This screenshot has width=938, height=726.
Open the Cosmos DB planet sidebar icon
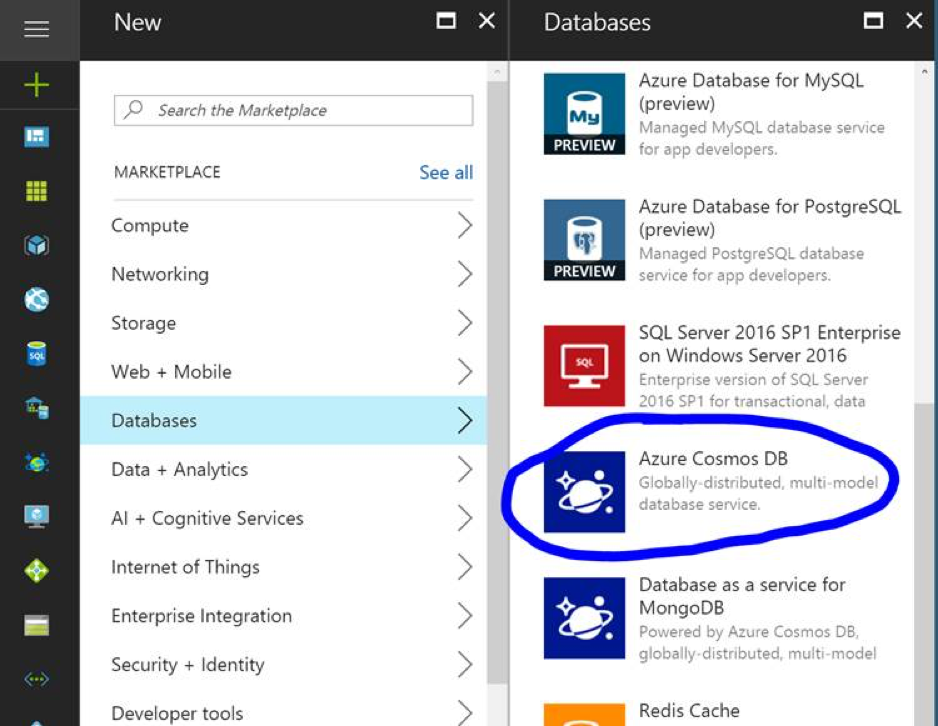[36, 462]
